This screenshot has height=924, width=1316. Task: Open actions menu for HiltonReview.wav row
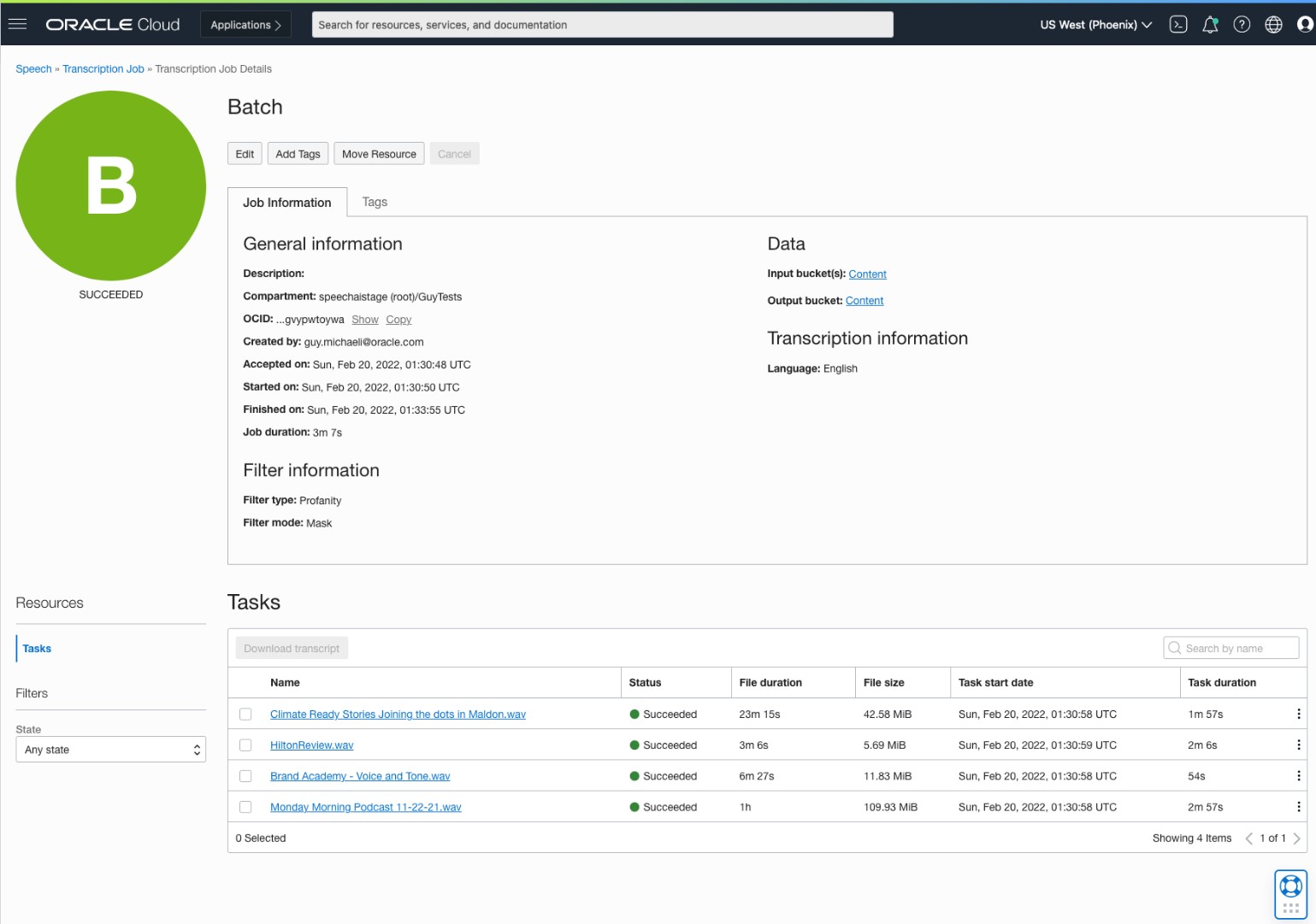coord(1298,745)
